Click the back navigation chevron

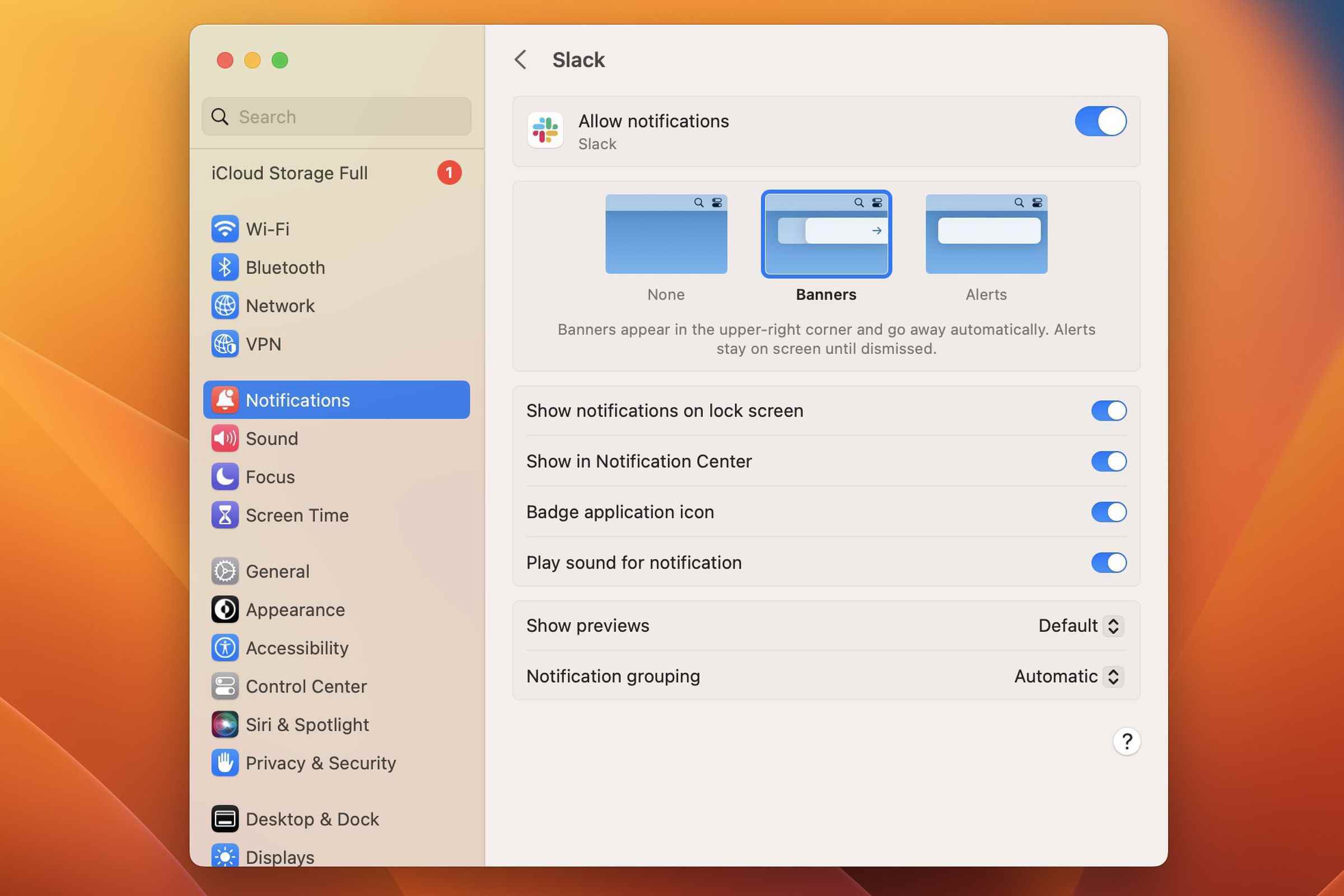520,60
